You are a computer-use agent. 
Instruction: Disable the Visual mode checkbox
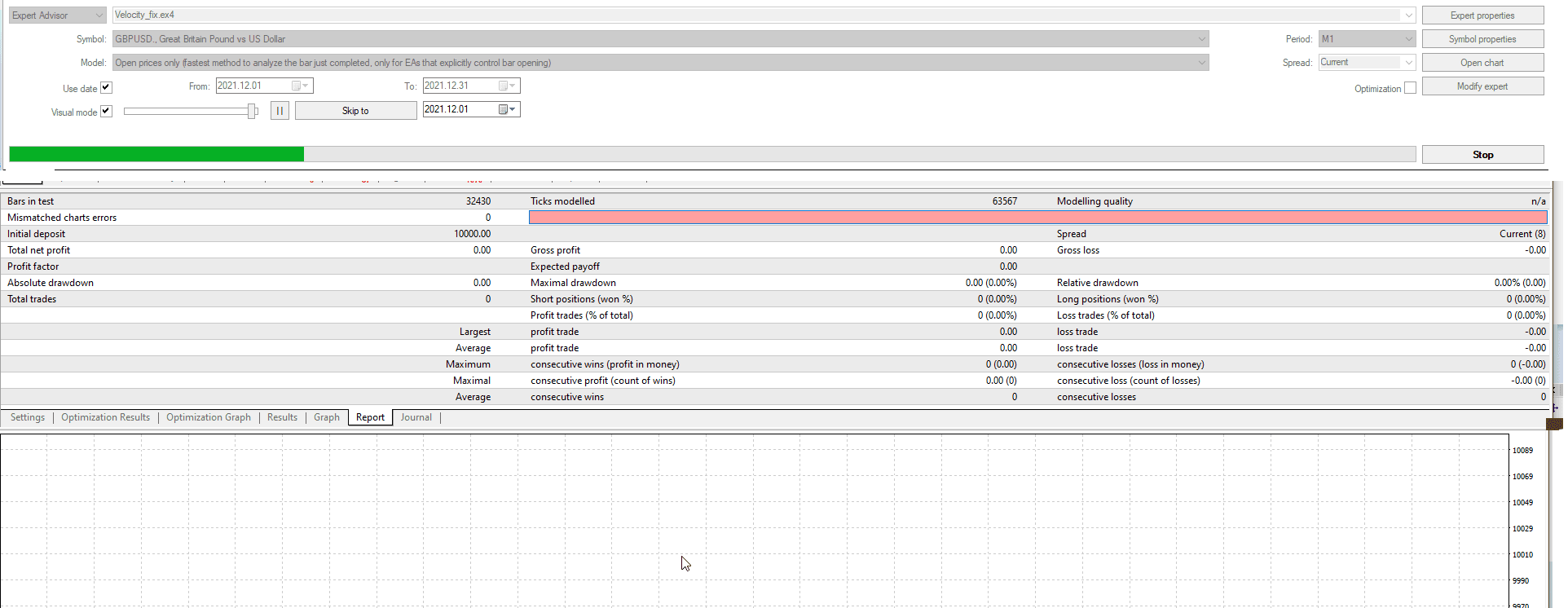106,112
